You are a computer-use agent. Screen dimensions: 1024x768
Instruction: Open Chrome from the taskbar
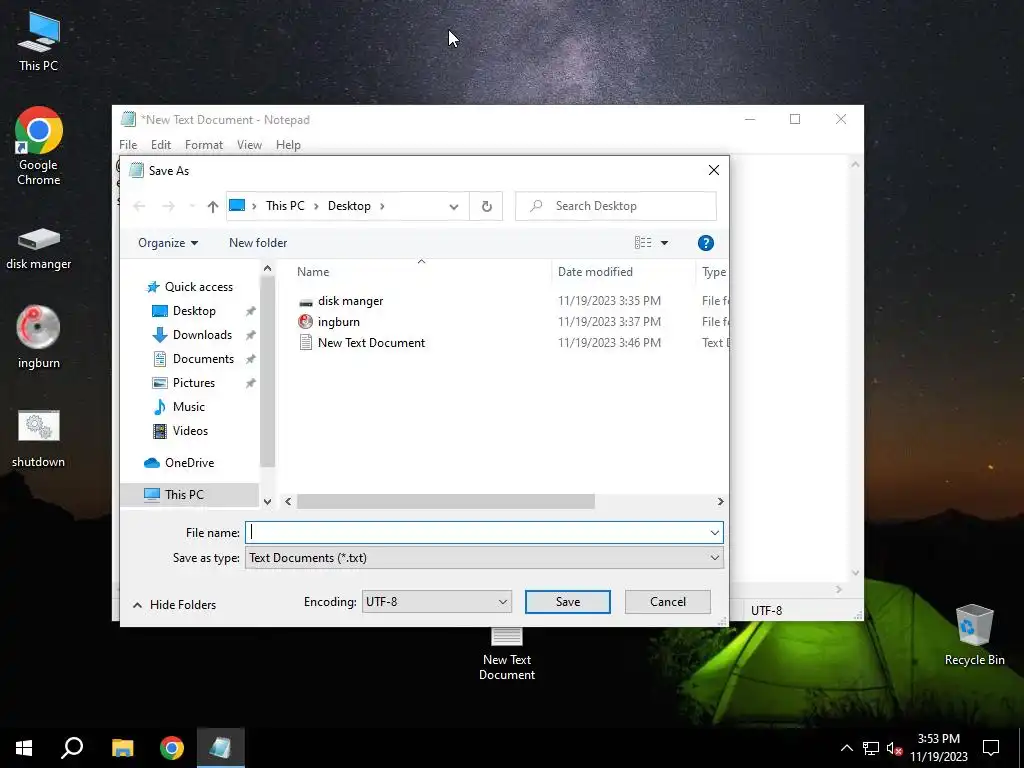pyautogui.click(x=172, y=748)
